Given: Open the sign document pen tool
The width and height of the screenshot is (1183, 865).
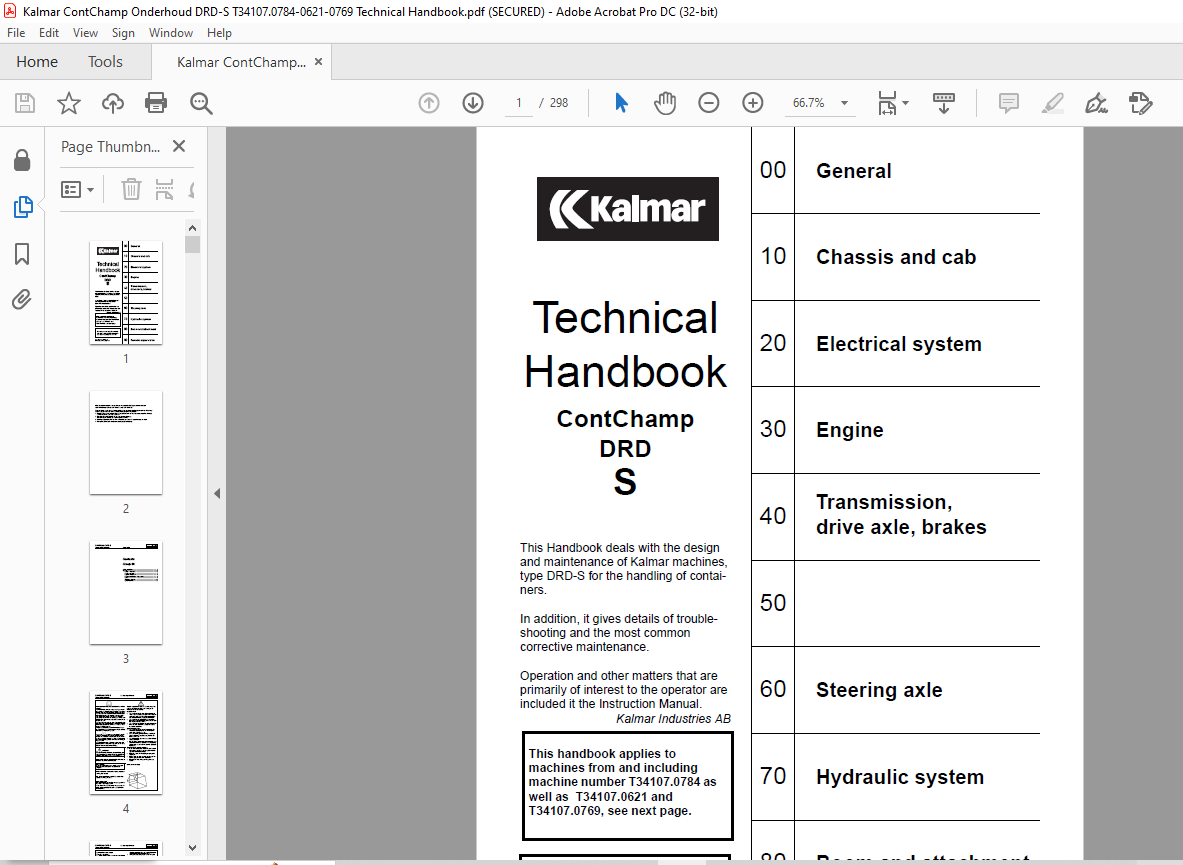Looking at the screenshot, I should (1096, 103).
